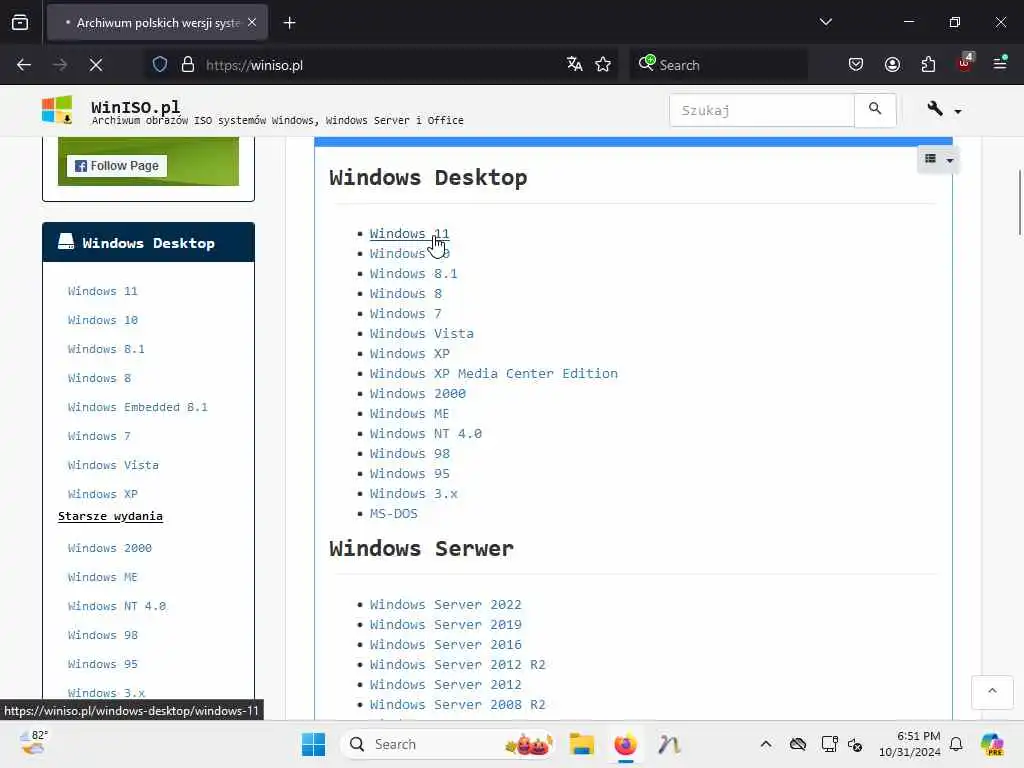Select Windows XP in sidebar menu

(x=103, y=494)
